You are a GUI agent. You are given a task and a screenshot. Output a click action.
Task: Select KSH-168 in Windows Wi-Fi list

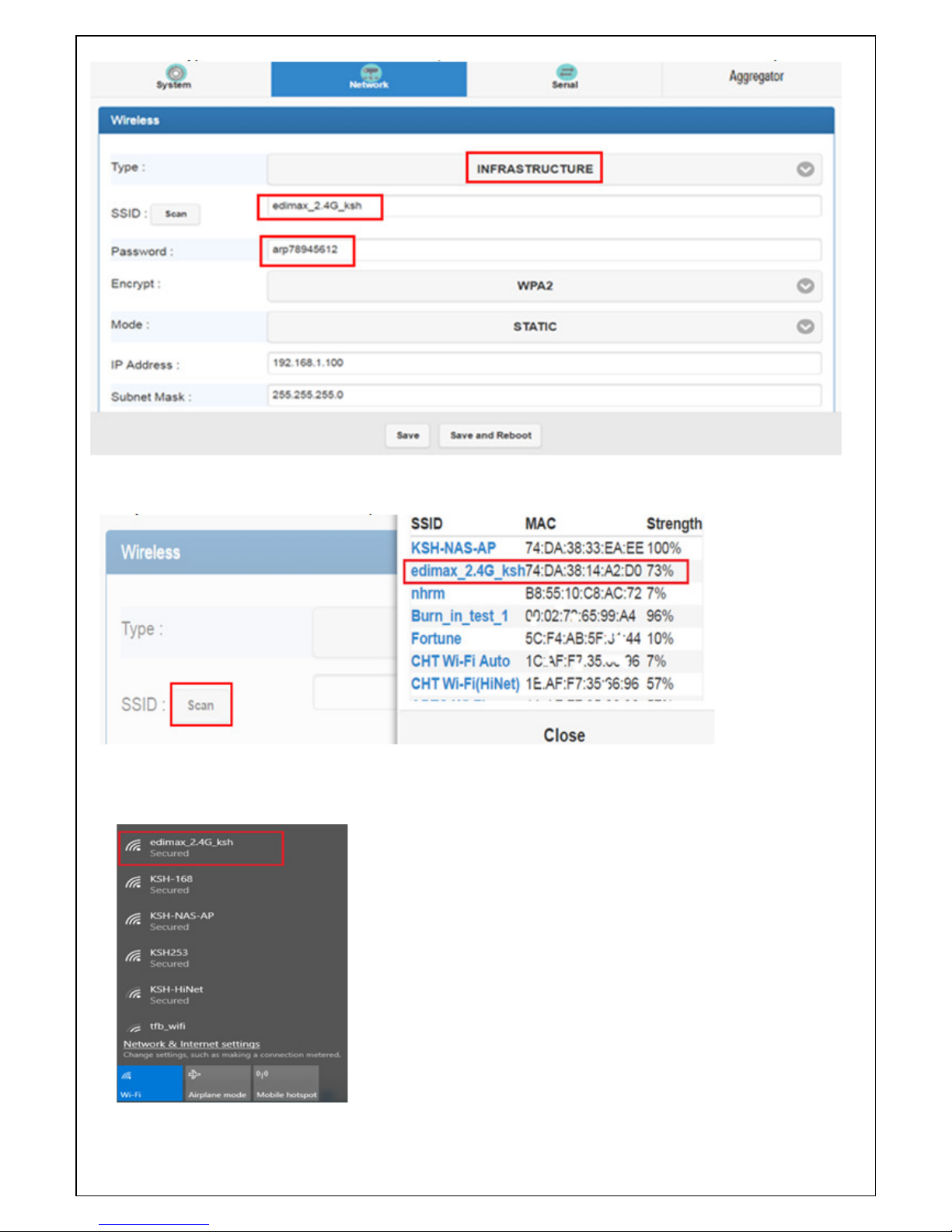point(232,884)
